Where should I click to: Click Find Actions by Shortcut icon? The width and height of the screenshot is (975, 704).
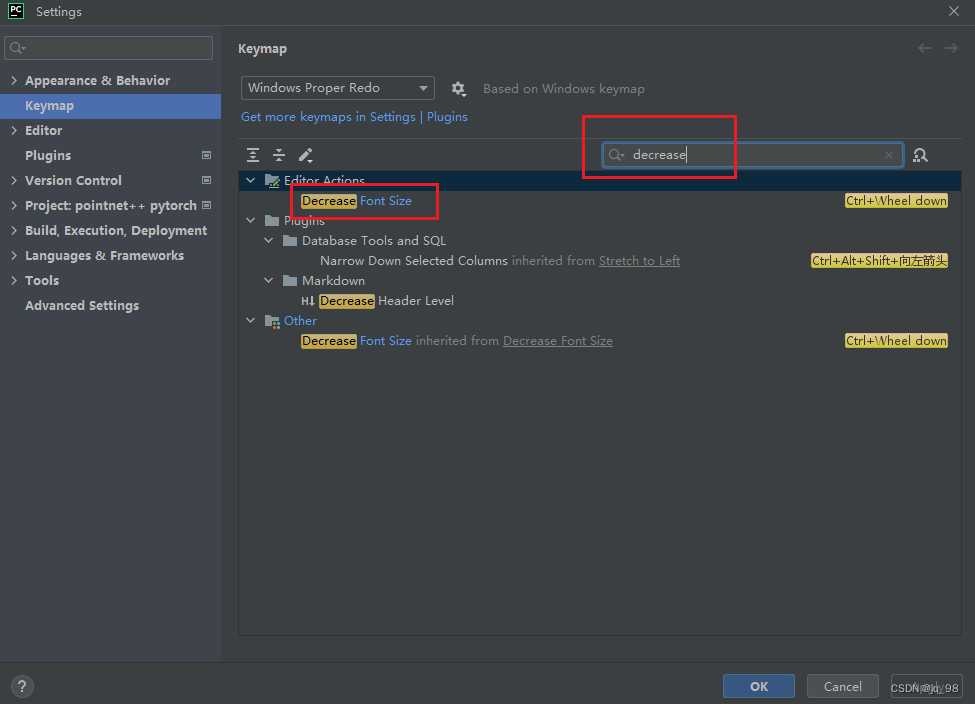pyautogui.click(x=920, y=155)
